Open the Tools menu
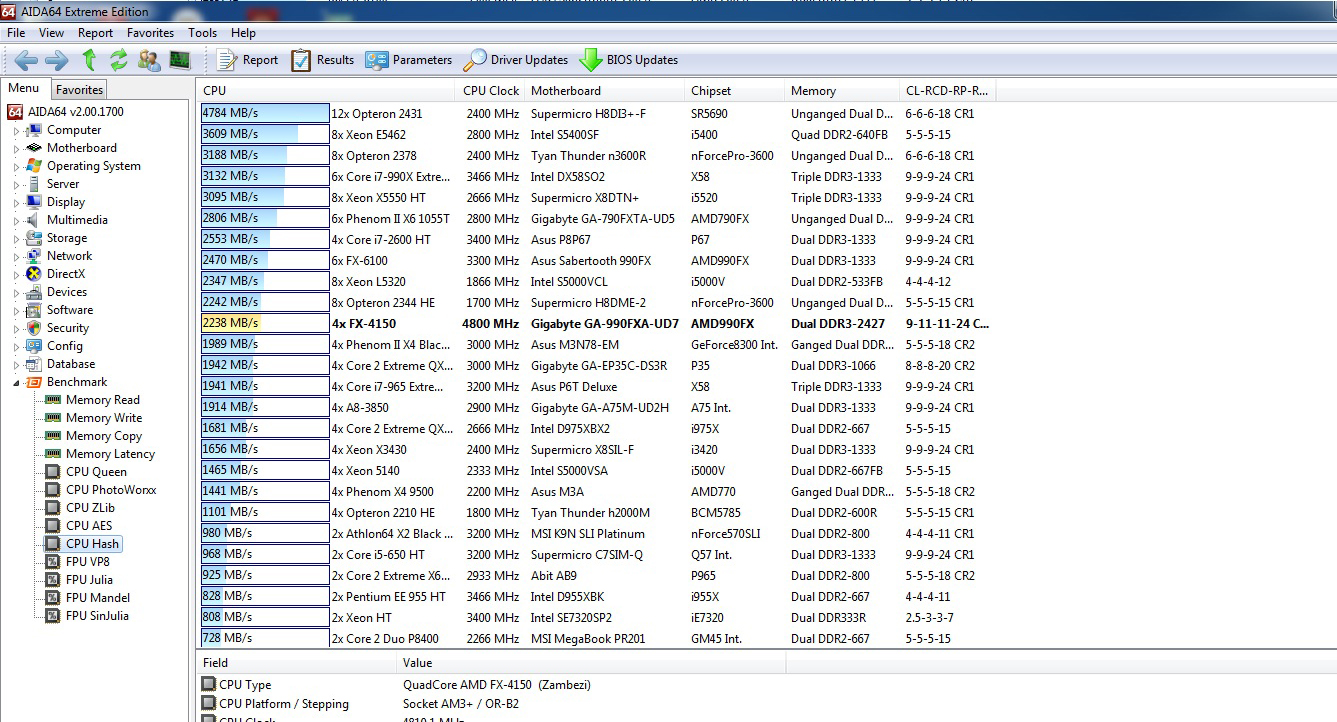 tap(202, 33)
